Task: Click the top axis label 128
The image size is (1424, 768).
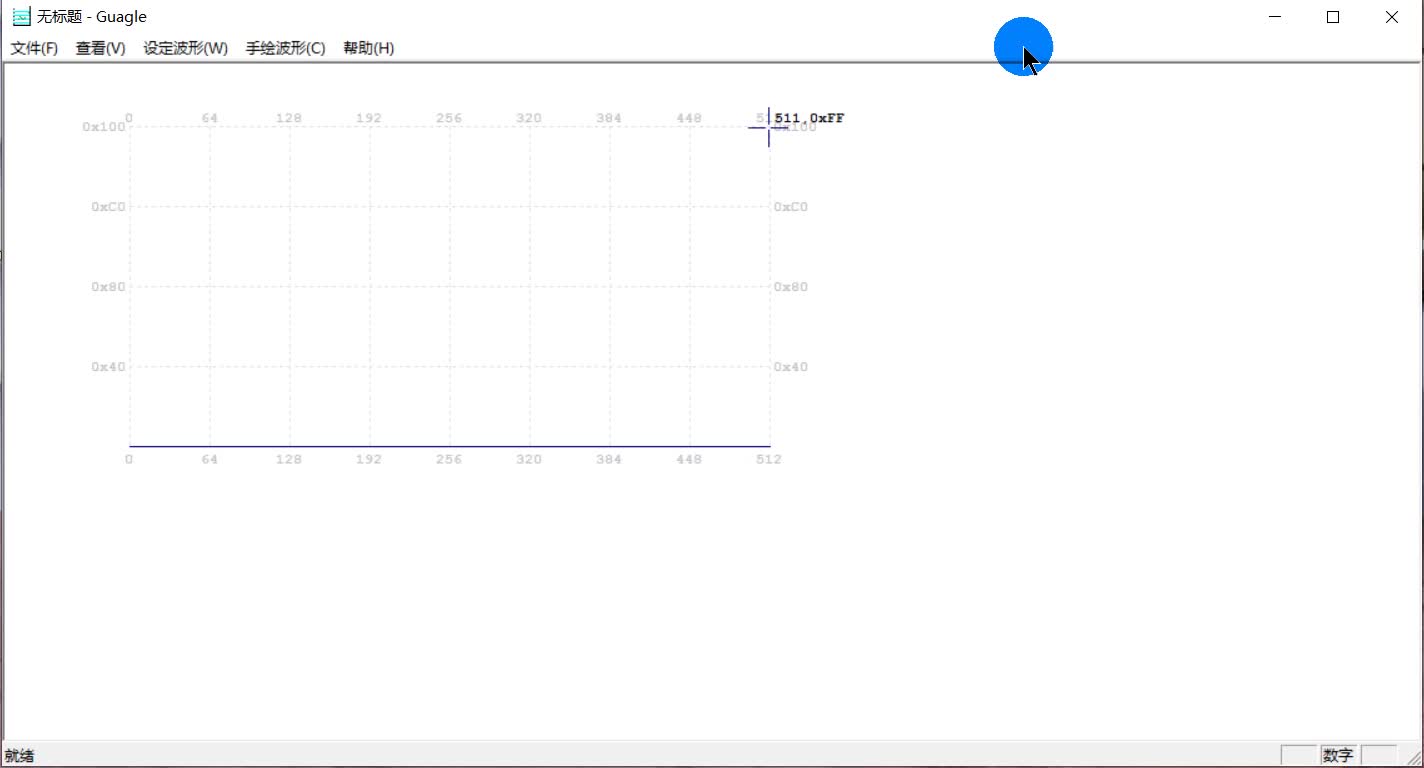Action: [289, 118]
